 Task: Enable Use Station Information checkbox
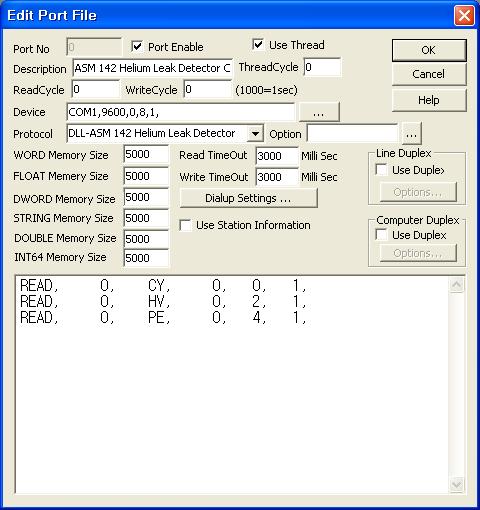185,225
